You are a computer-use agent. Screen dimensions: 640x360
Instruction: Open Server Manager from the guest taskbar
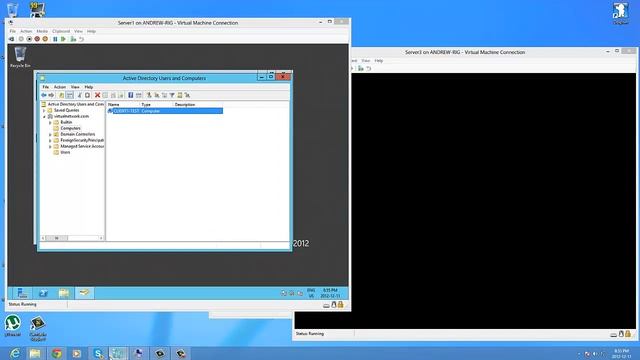22,293
